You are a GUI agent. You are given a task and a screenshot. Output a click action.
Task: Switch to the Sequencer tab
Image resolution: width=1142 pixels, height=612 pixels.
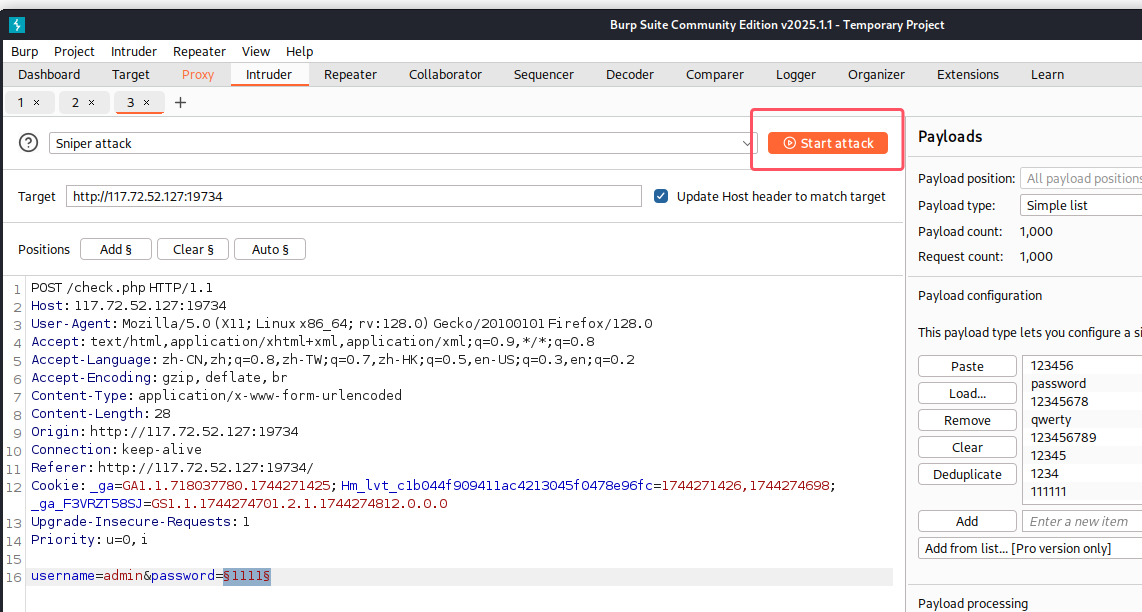543,74
